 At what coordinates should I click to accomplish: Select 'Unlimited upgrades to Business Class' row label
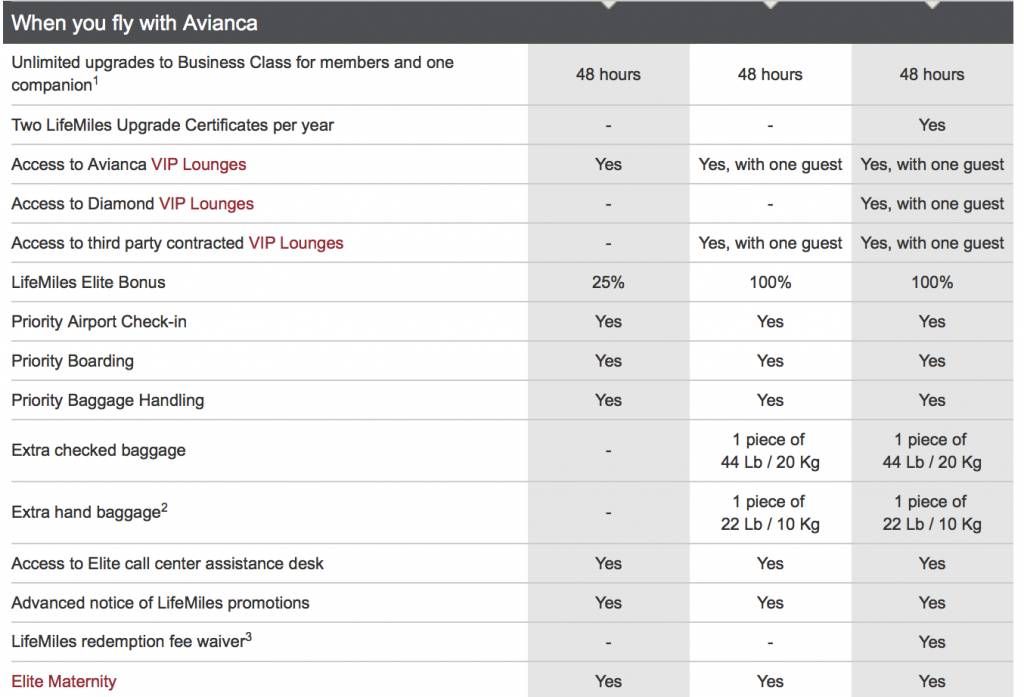pyautogui.click(x=232, y=74)
